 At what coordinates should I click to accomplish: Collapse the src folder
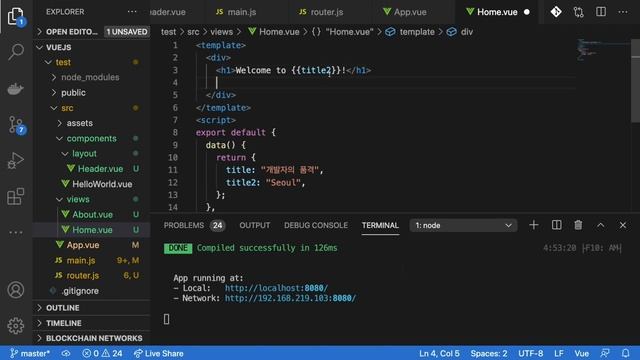click(x=91, y=108)
